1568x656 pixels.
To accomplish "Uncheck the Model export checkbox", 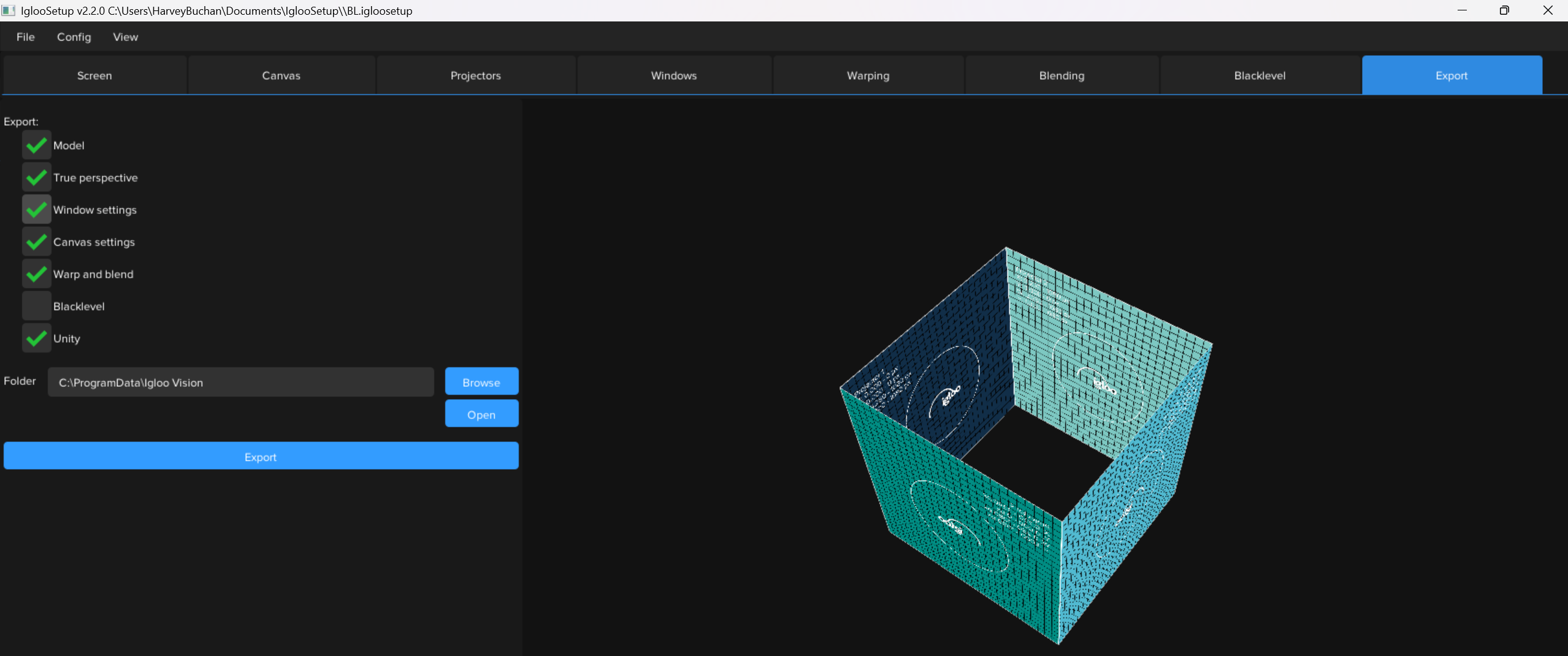I will coord(36,145).
